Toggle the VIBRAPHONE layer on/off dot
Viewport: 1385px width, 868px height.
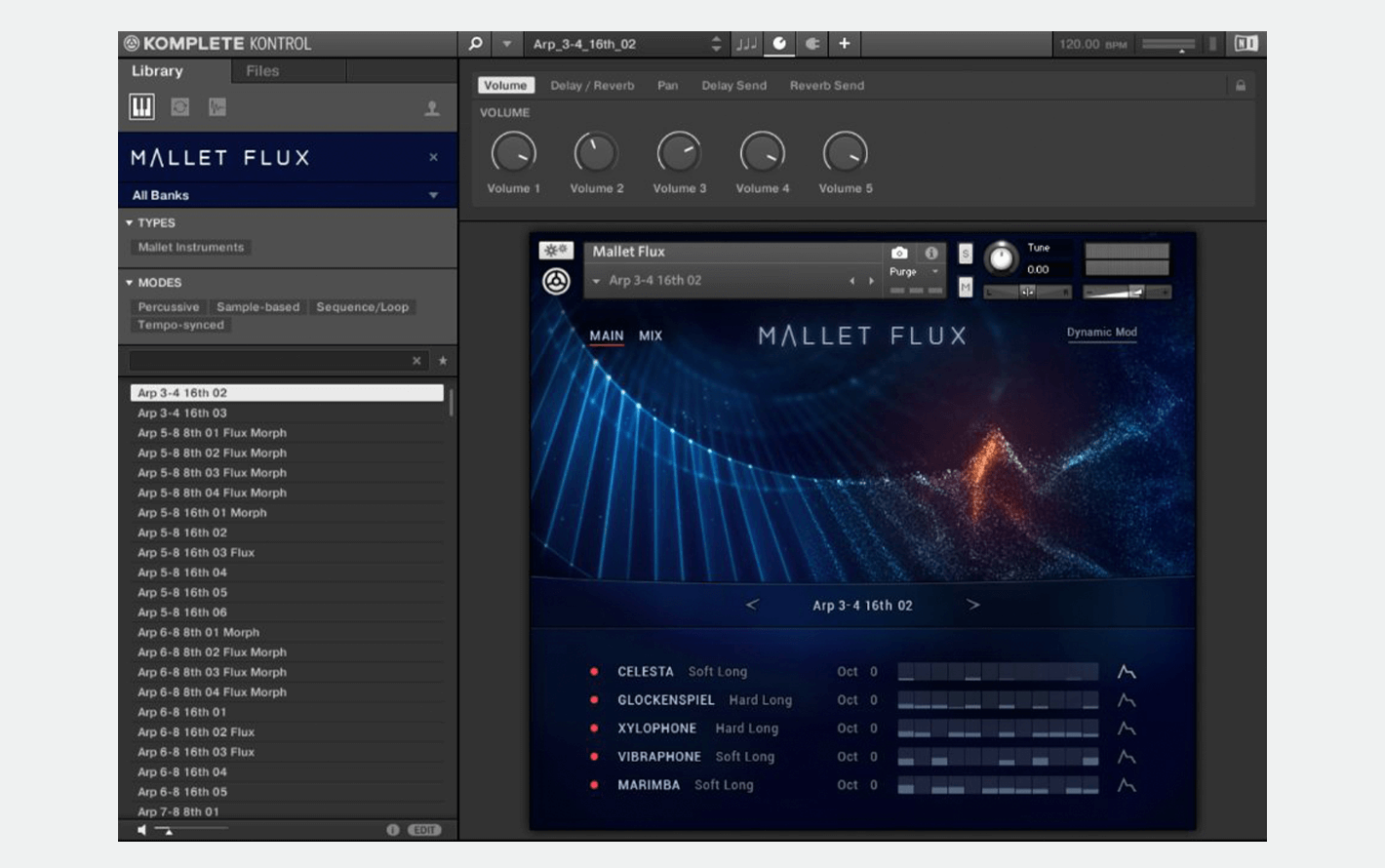pyautogui.click(x=594, y=757)
